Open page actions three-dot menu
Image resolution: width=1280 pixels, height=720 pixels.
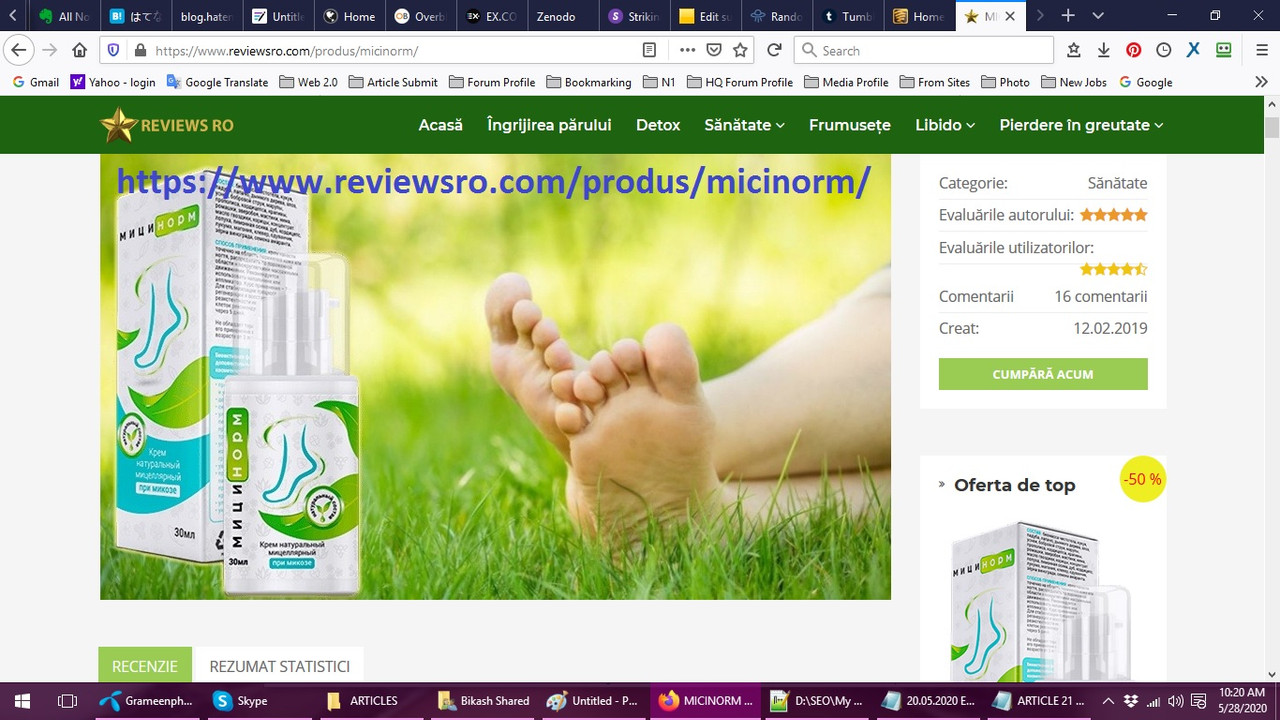tap(687, 50)
